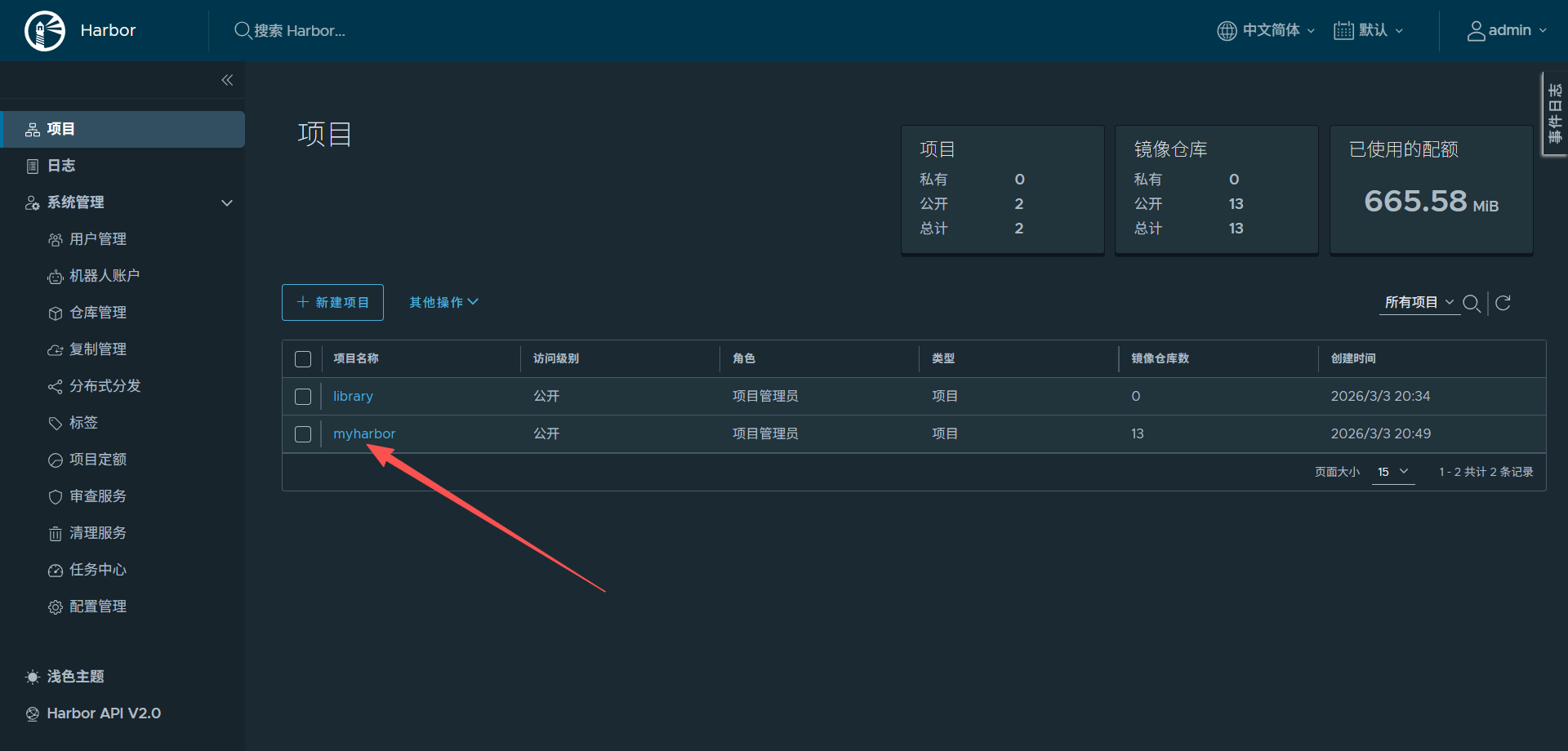Open project filter search magnifier
The width and height of the screenshot is (1568, 751).
[1472, 303]
